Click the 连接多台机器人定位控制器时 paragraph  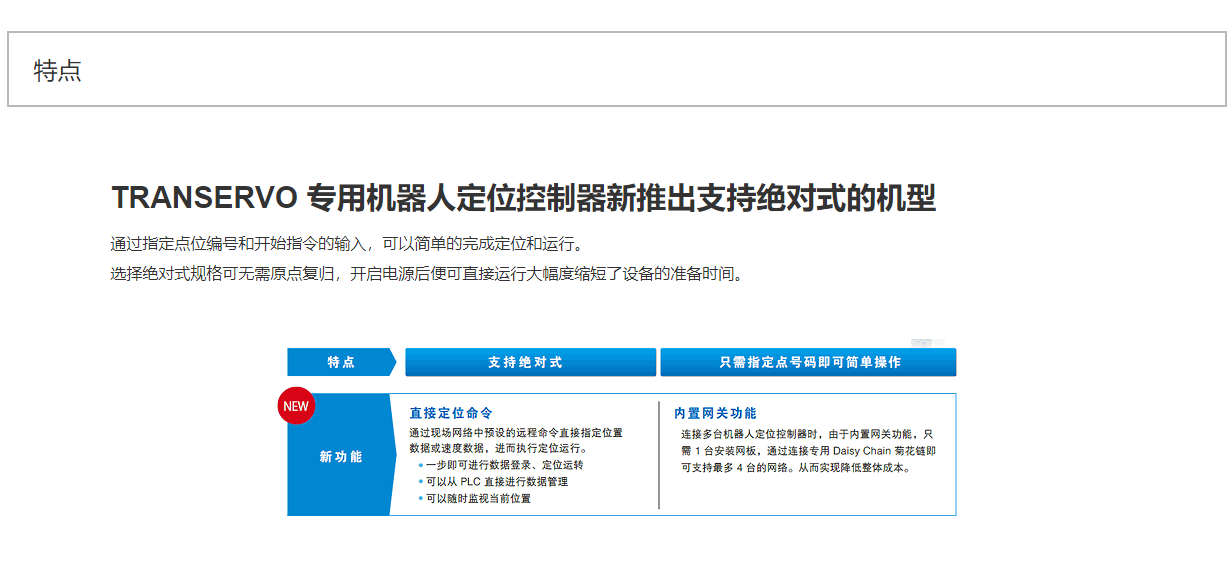point(808,450)
